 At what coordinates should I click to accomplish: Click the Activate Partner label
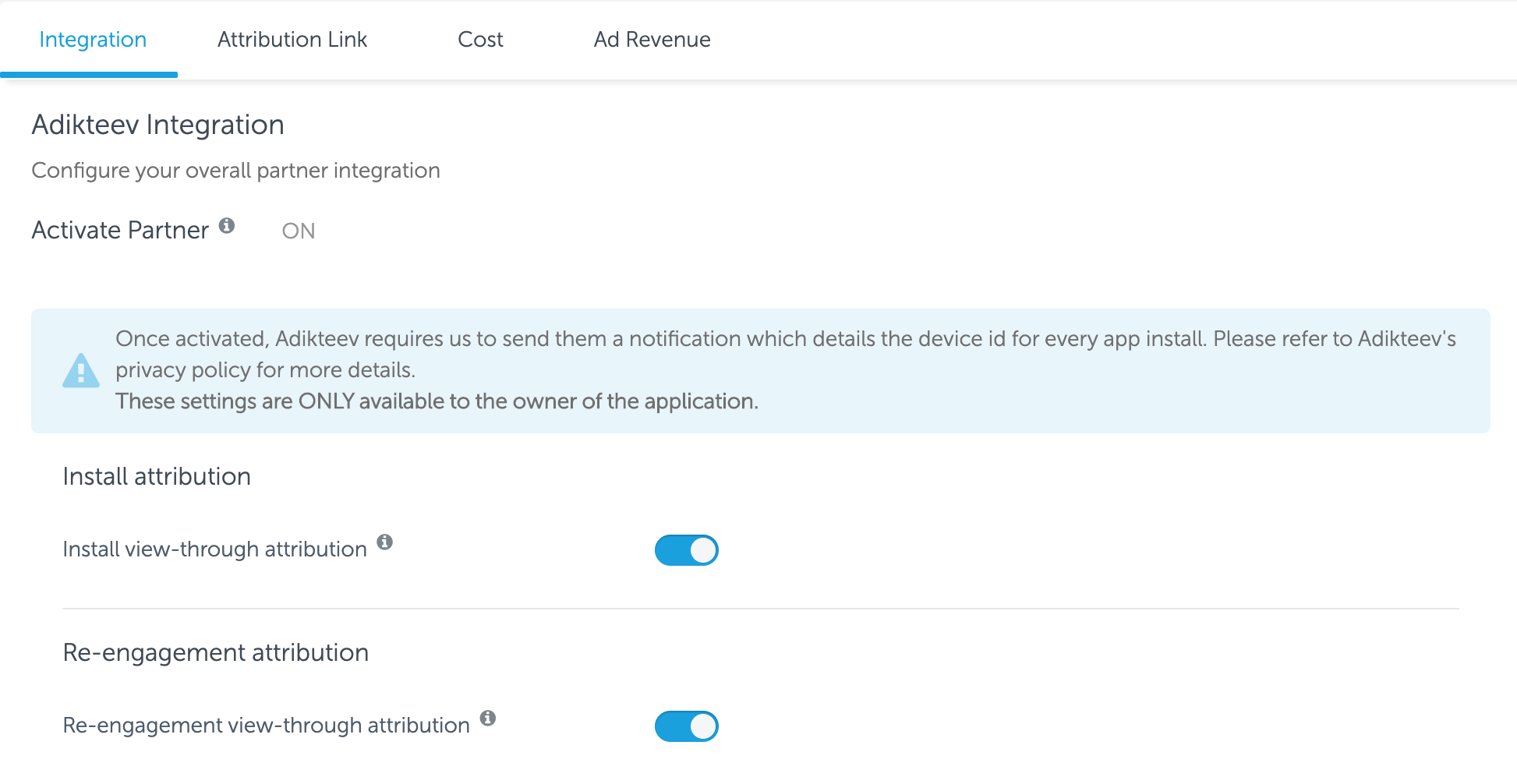[x=121, y=230]
